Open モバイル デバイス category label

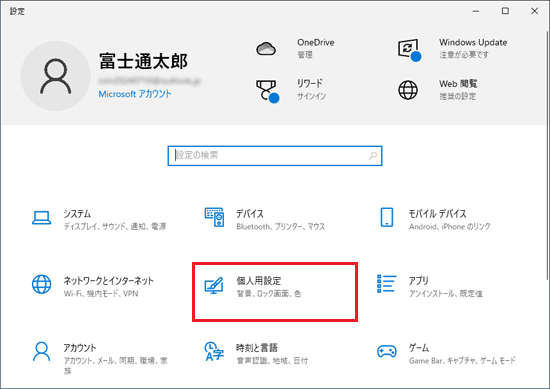pos(437,214)
